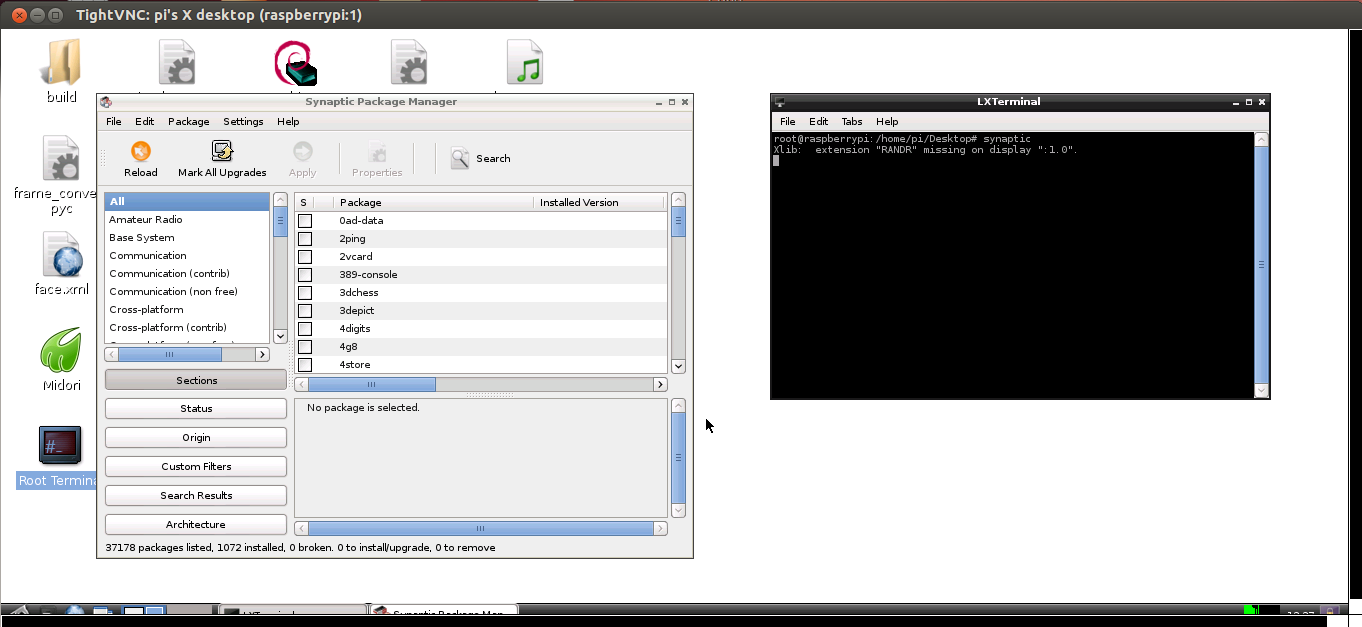Select the Midori browser desktop icon
Screen dimensions: 1362x627
61,350
